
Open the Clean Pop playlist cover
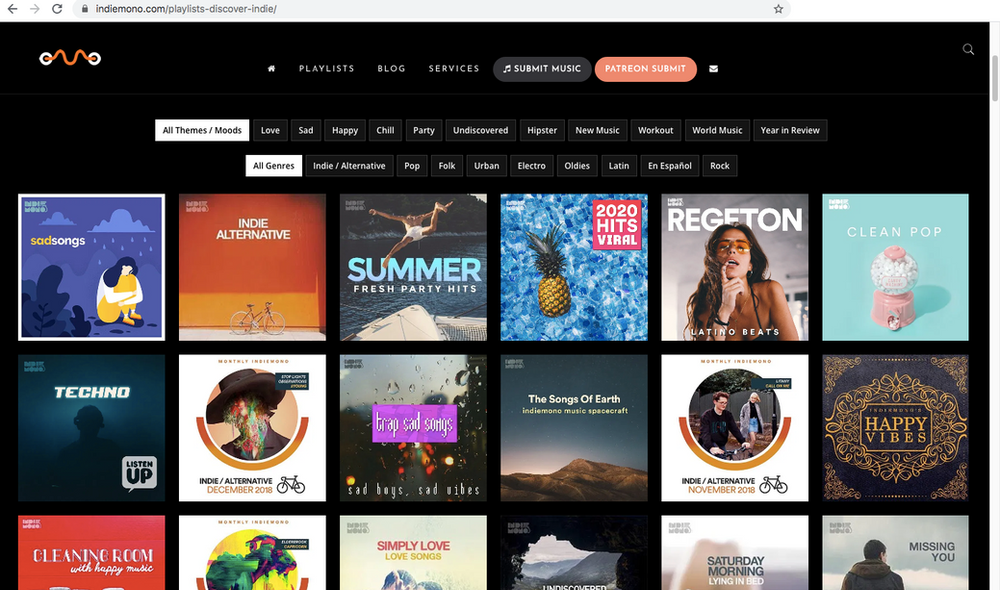[895, 267]
